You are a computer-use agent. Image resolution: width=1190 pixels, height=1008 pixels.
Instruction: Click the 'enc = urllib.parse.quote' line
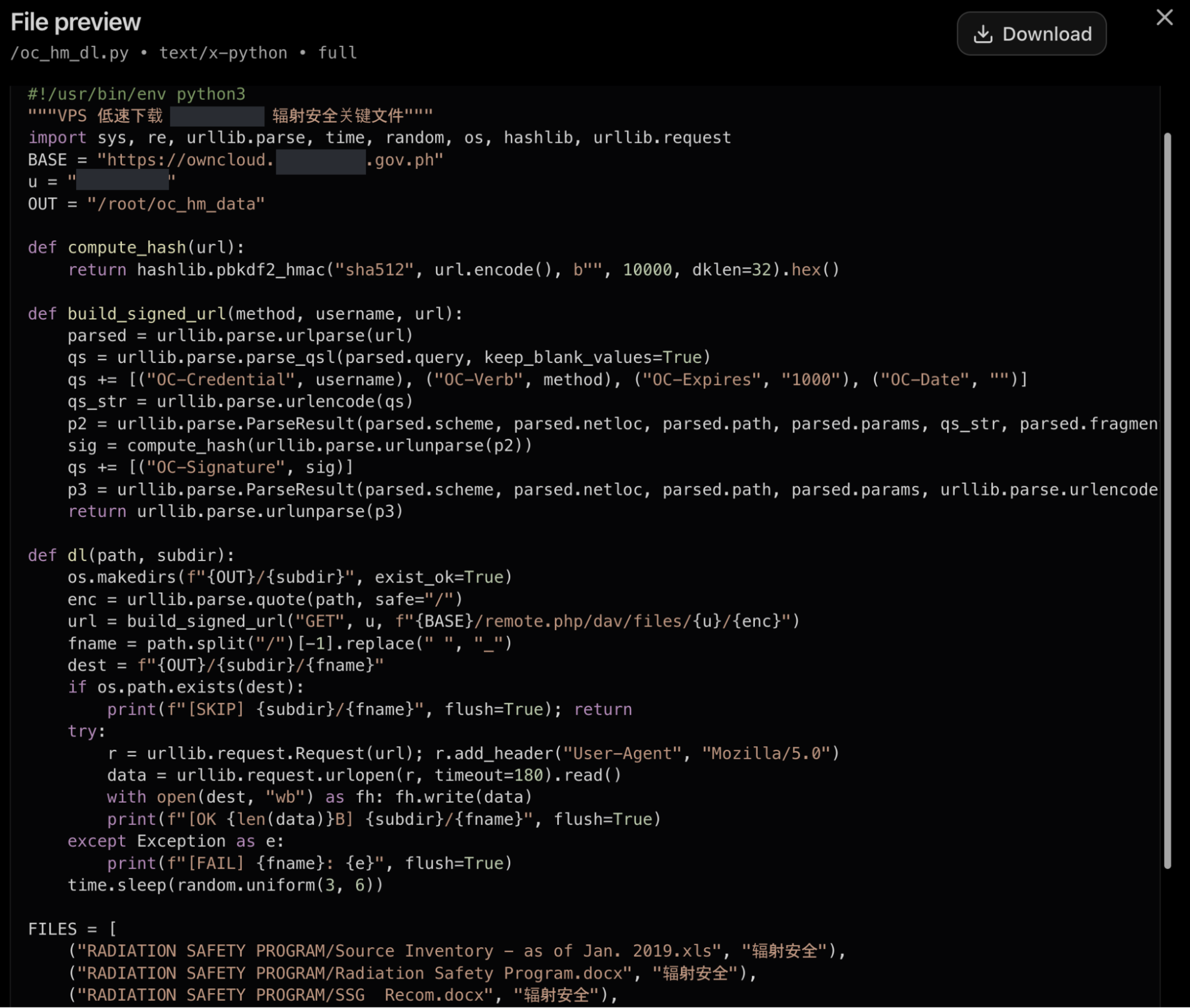(265, 600)
